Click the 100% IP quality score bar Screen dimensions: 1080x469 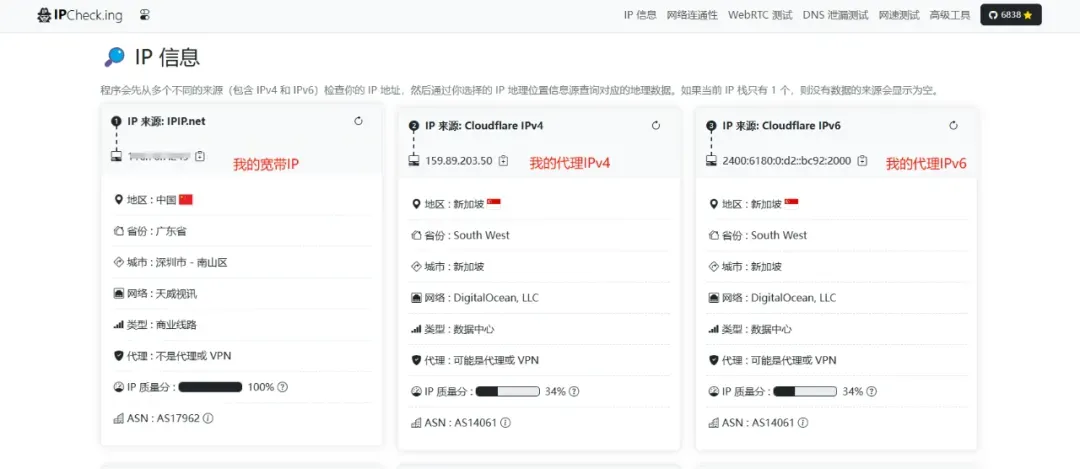pyautogui.click(x=210, y=387)
